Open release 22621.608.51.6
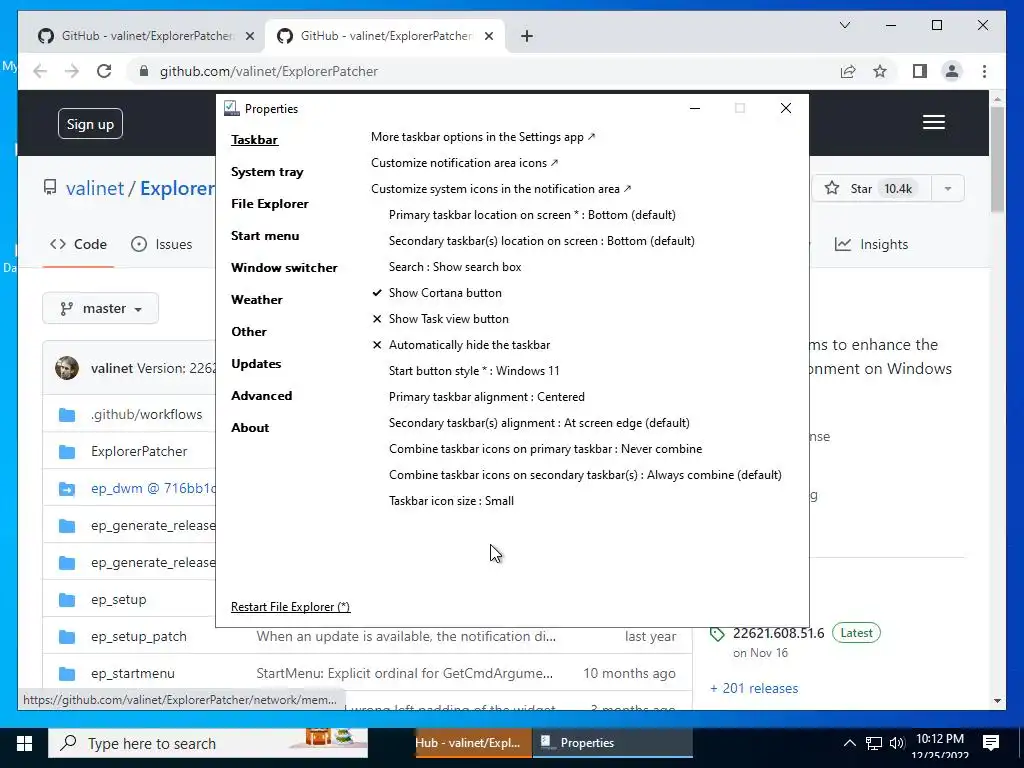Viewport: 1024px width, 768px height. (x=778, y=633)
